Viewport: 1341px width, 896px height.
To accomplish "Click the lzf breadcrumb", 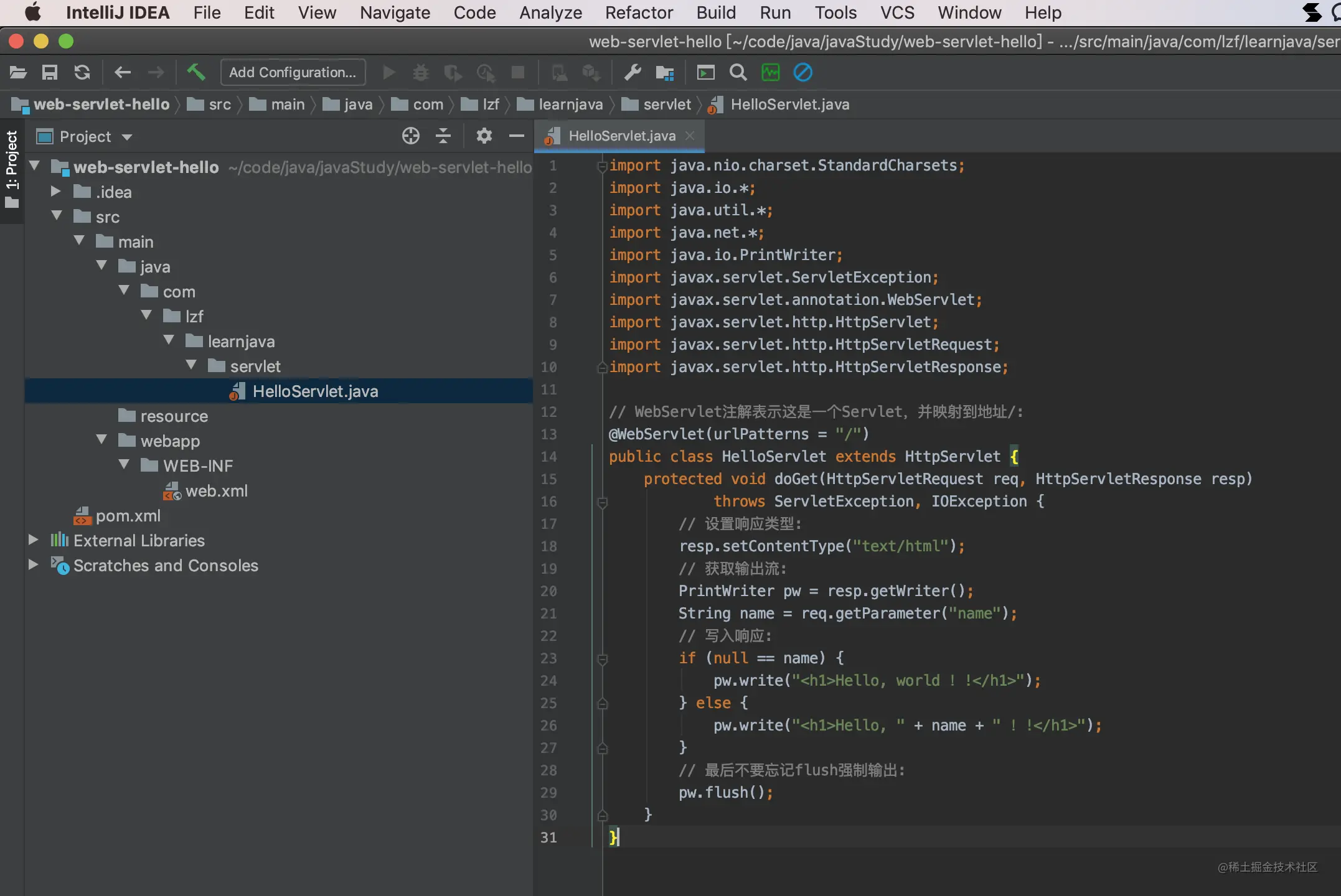I will pos(481,105).
